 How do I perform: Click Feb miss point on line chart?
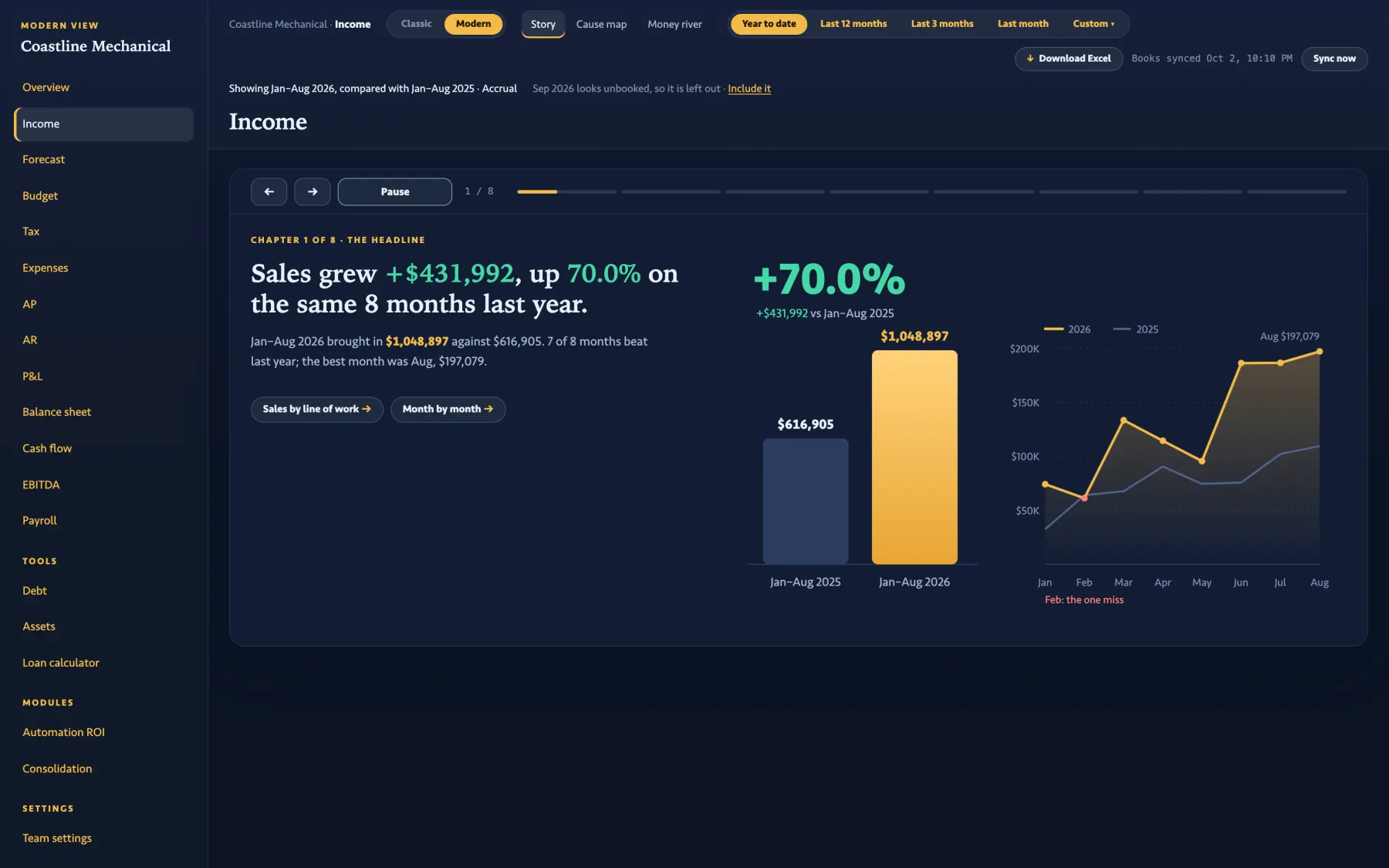click(x=1084, y=498)
